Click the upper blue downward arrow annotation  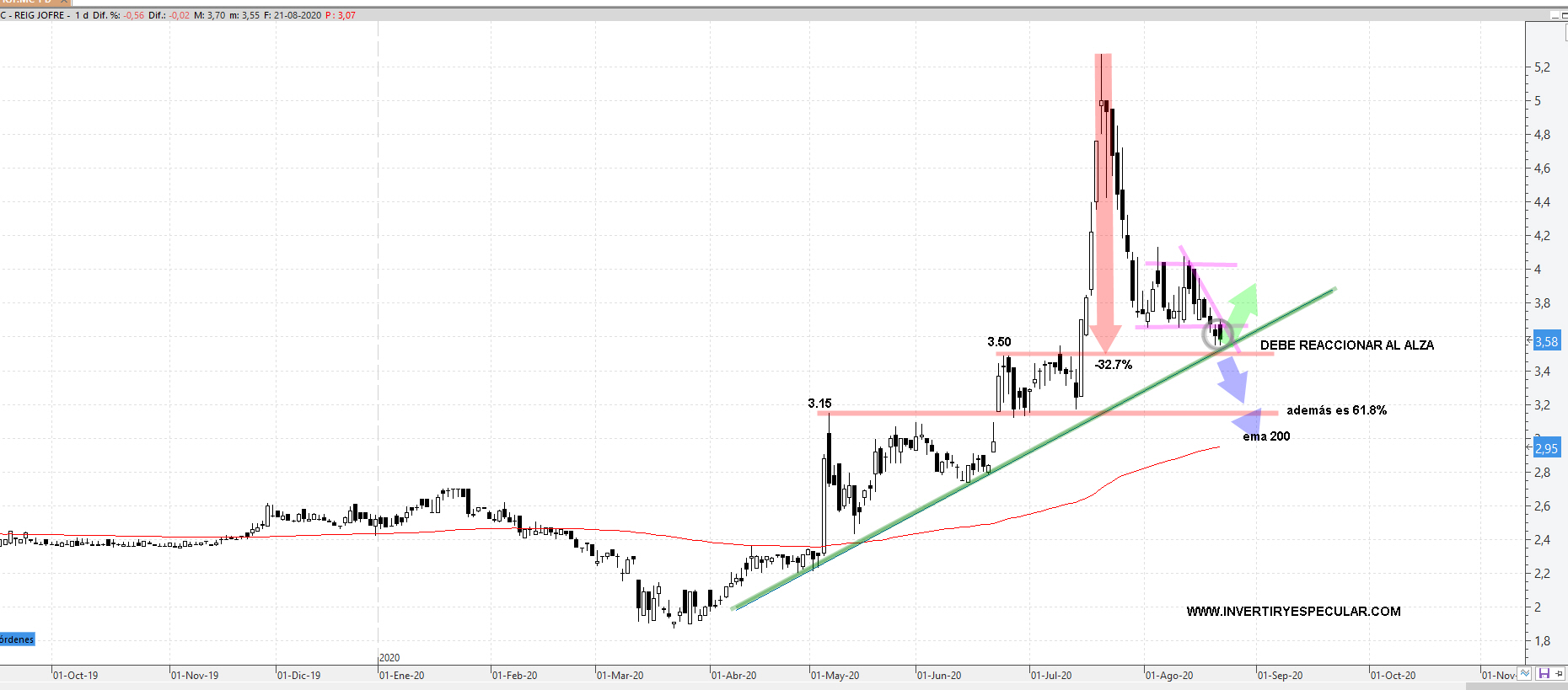pos(1232,380)
